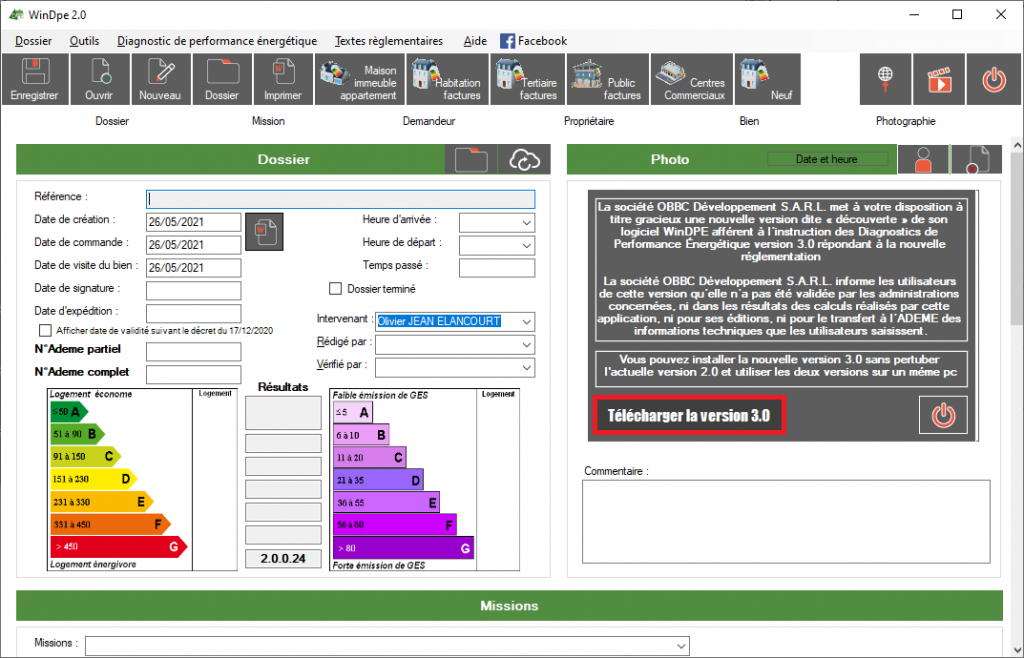Image resolution: width=1024 pixels, height=658 pixels.
Task: Click the Date de visite du bien field
Action: (193, 268)
